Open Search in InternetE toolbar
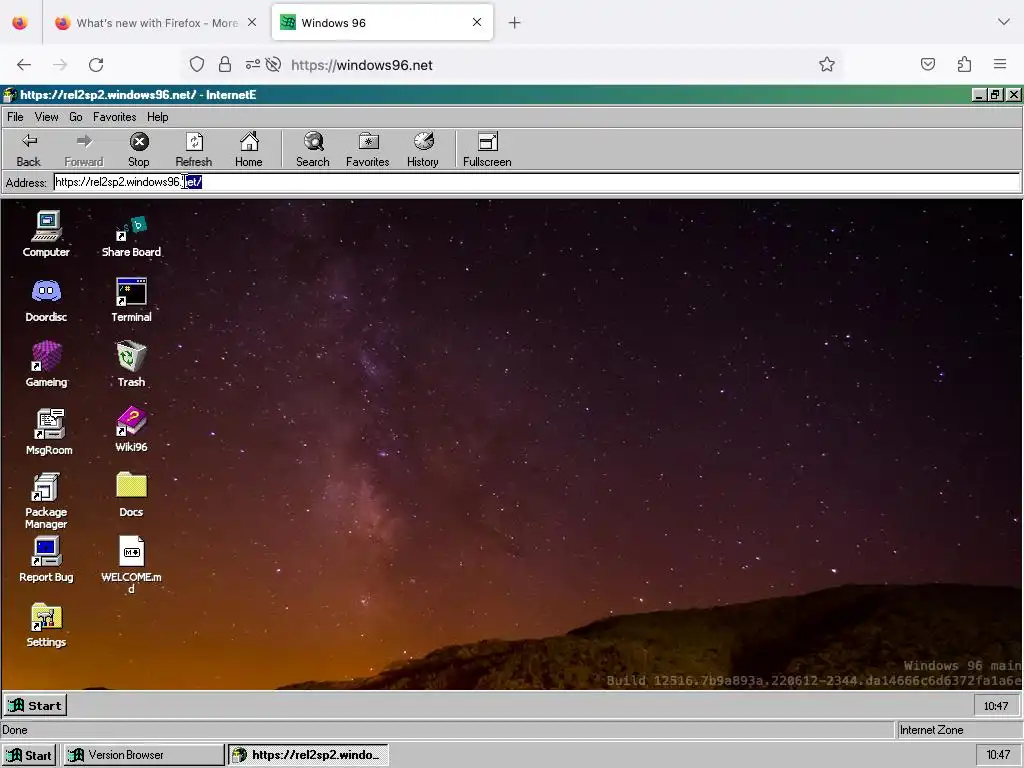Viewport: 1024px width, 768px height. pos(313,150)
